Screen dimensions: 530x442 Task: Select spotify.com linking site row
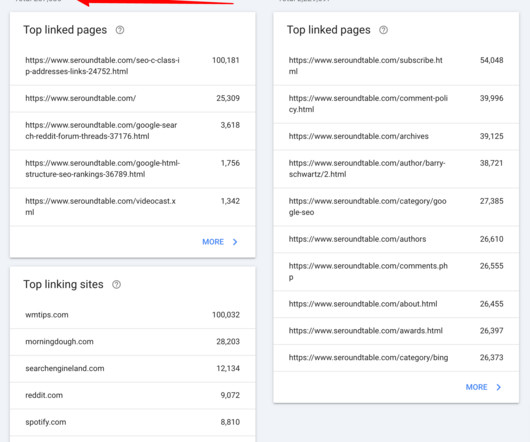[132, 422]
